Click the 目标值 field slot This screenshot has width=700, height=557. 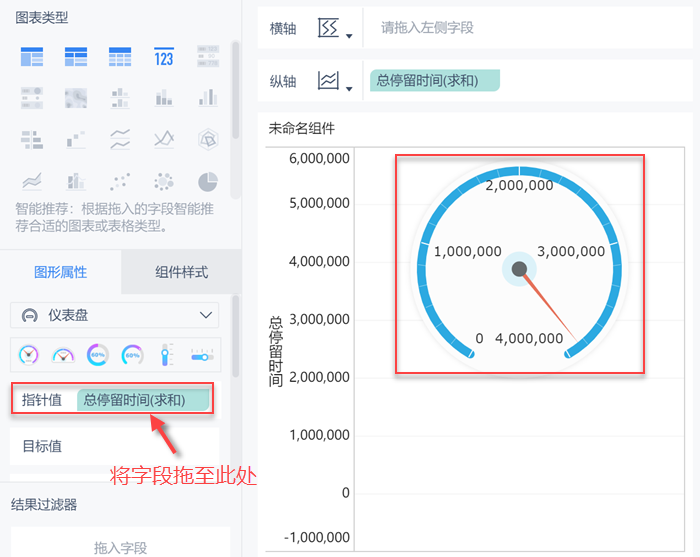(x=115, y=446)
